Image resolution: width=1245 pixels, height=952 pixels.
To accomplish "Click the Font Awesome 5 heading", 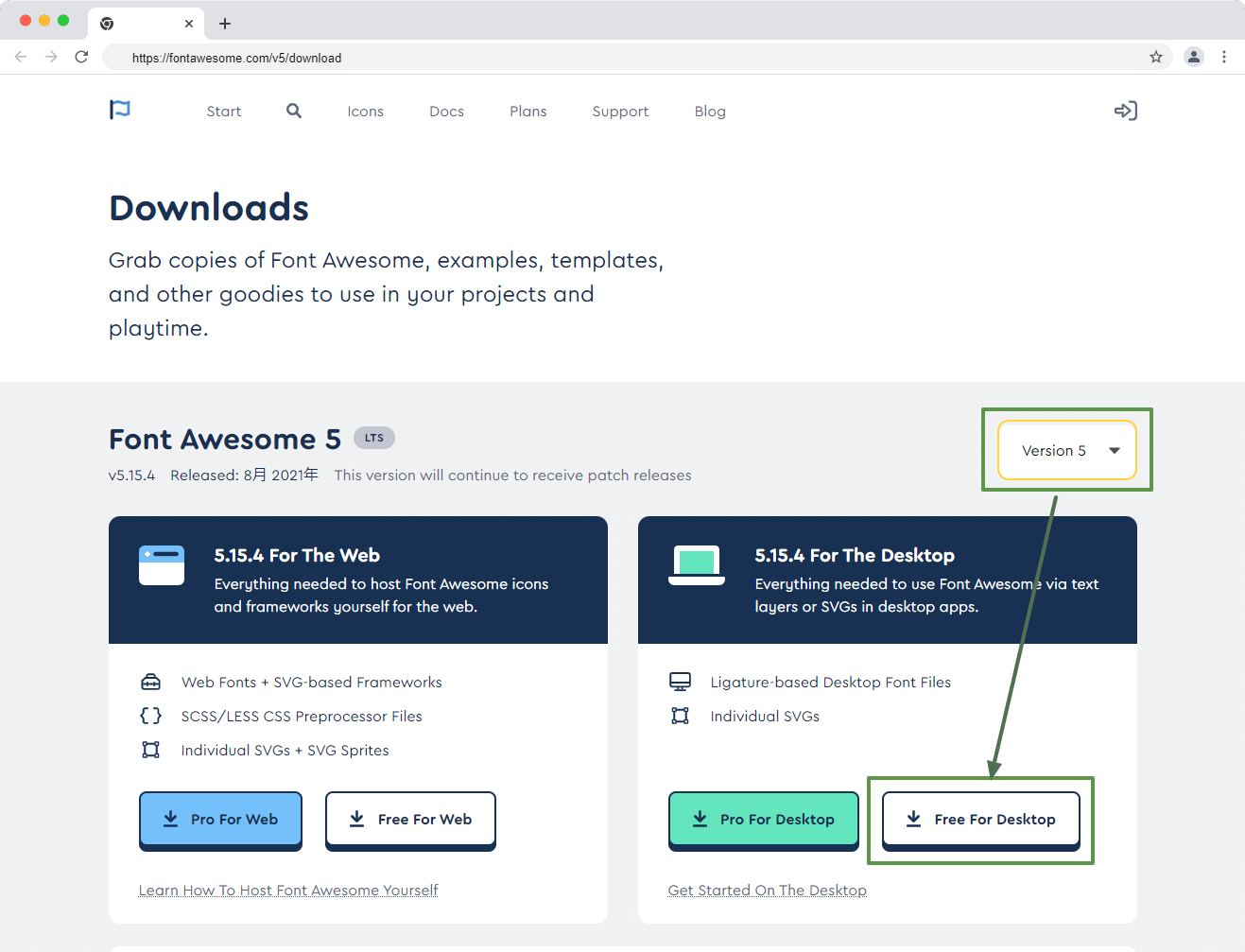I will coord(225,439).
